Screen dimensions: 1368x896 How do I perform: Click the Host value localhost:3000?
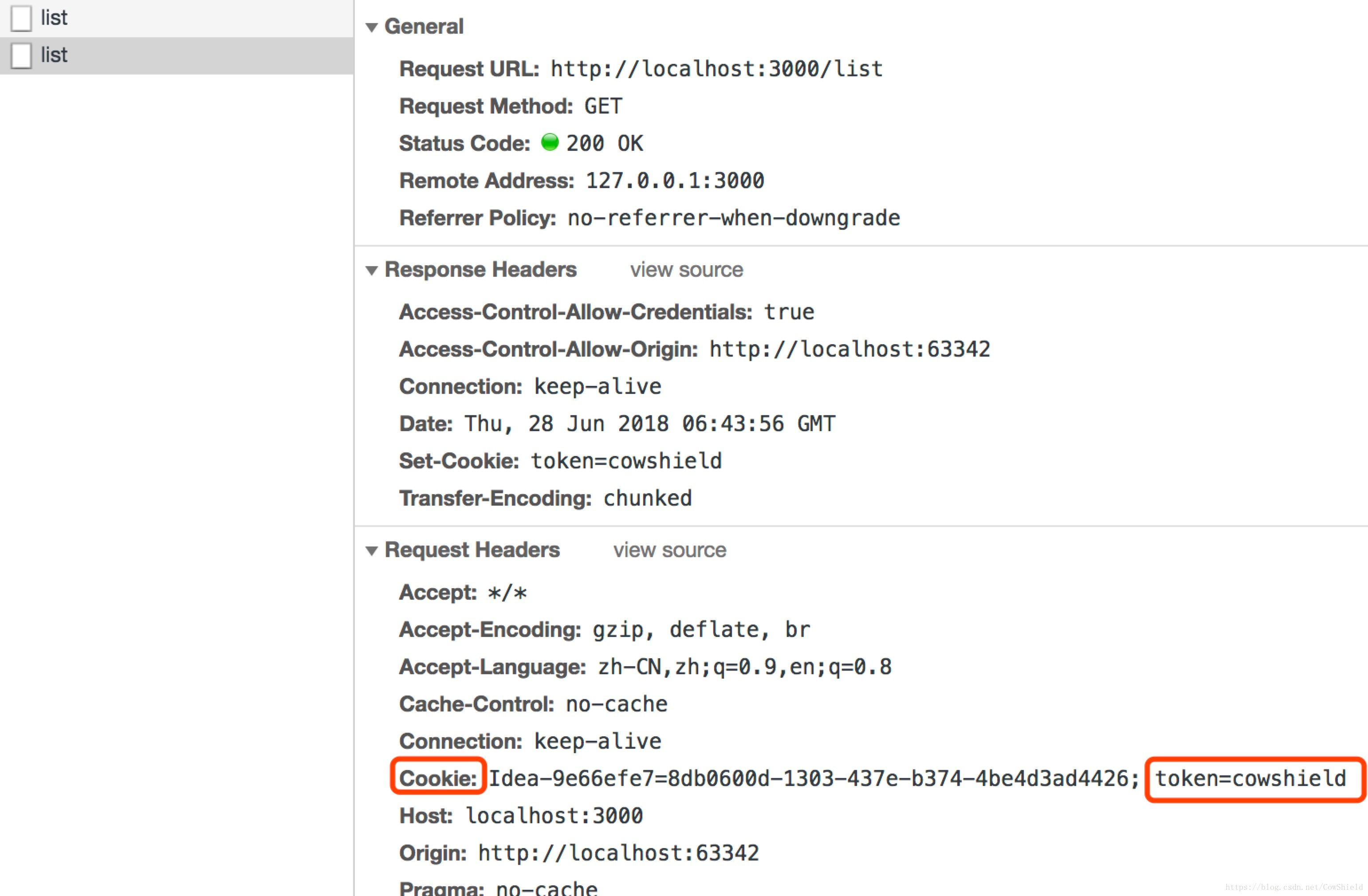click(x=554, y=815)
